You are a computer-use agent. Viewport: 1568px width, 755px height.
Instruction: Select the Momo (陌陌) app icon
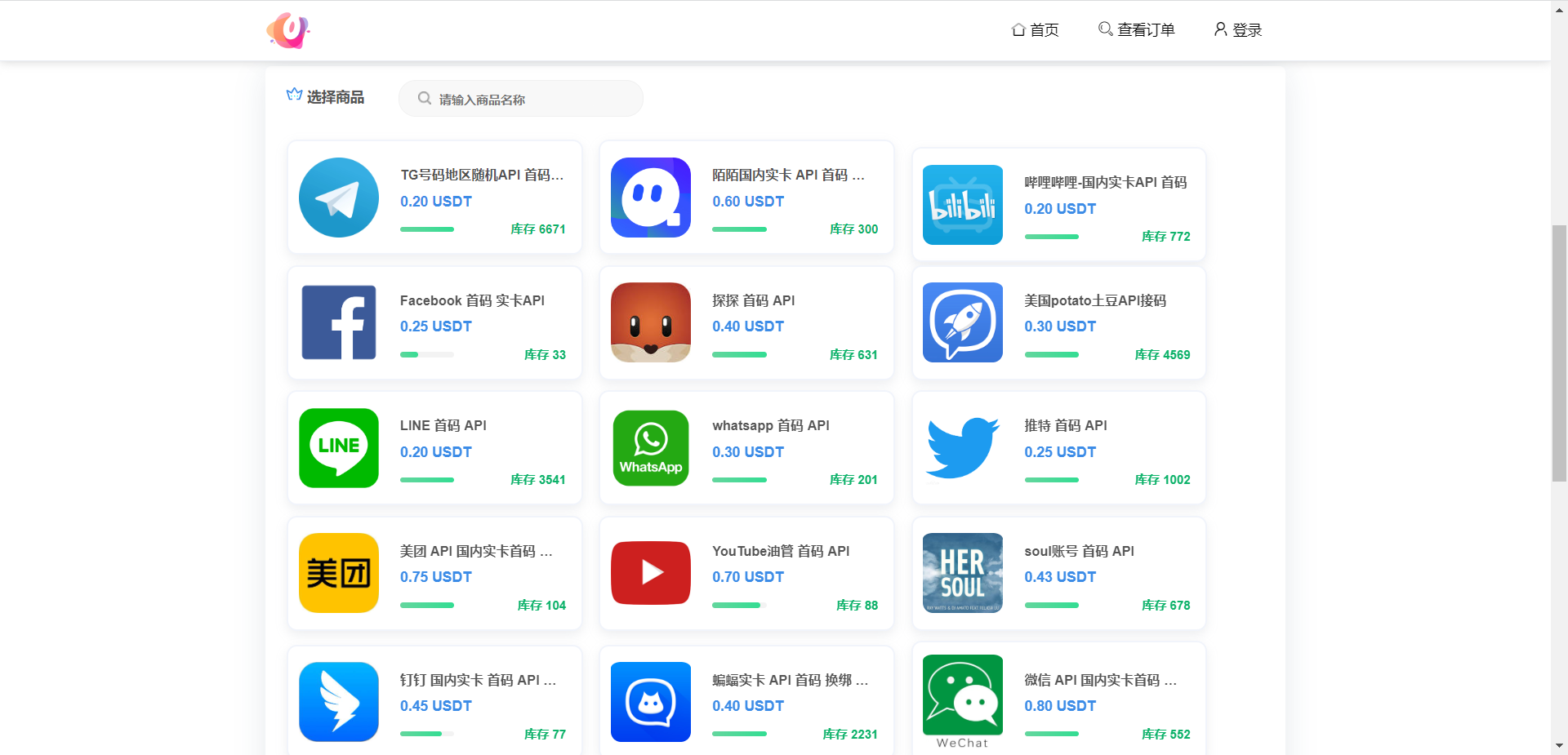[x=651, y=198]
